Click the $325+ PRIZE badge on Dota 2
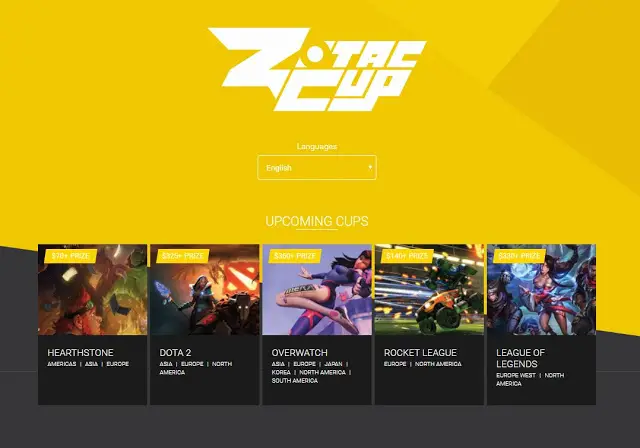Screen dimensions: 640x448 (182, 256)
